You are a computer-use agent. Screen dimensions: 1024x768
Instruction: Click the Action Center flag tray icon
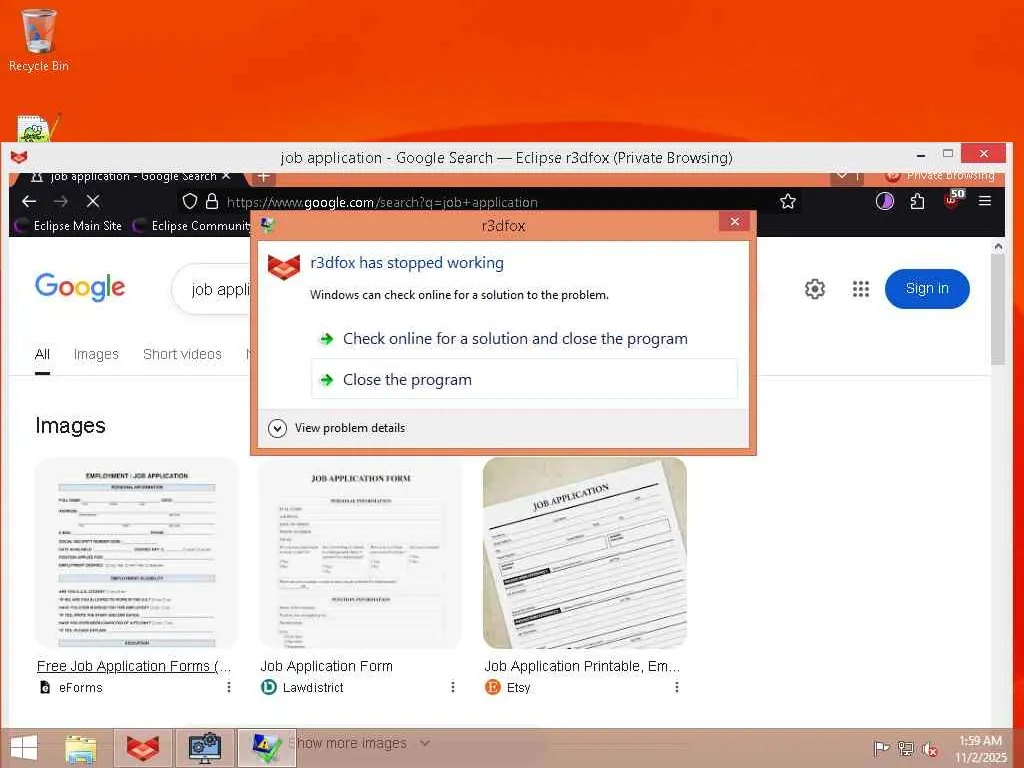[x=882, y=748]
